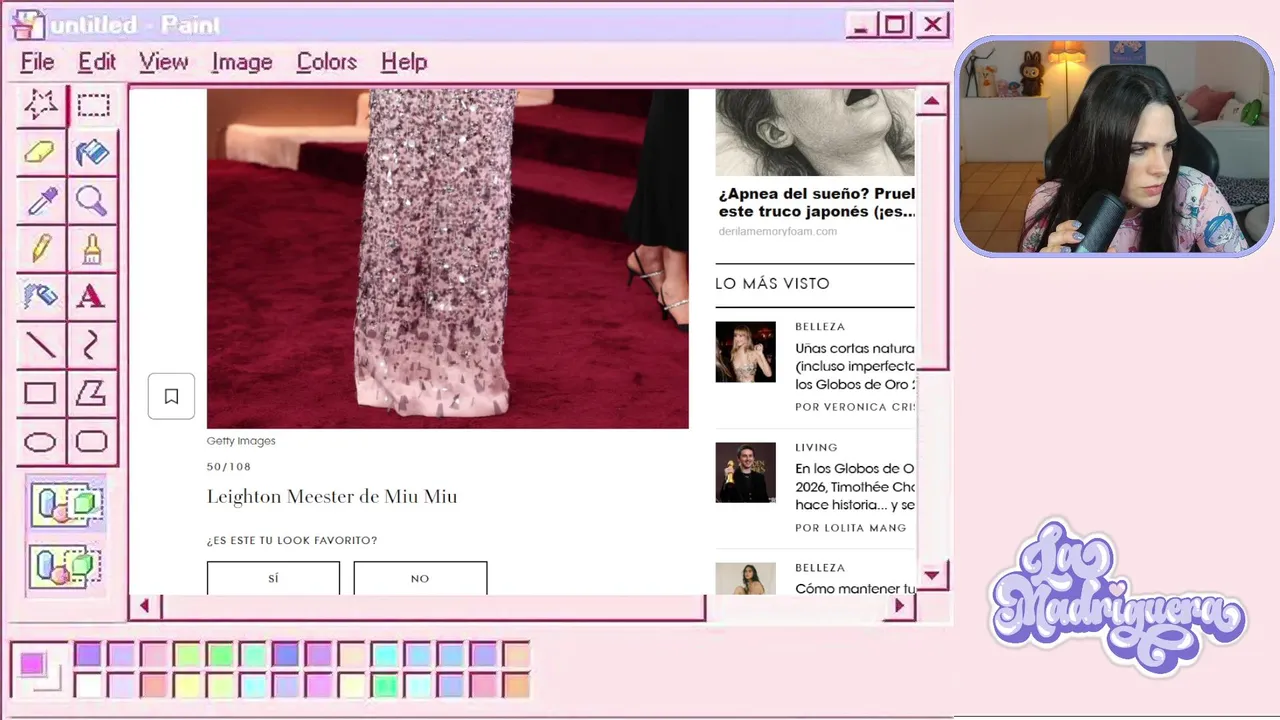The width and height of the screenshot is (1280, 720).
Task: Click the 'Leighton Meester de Miu Miu' caption
Action: click(x=332, y=497)
